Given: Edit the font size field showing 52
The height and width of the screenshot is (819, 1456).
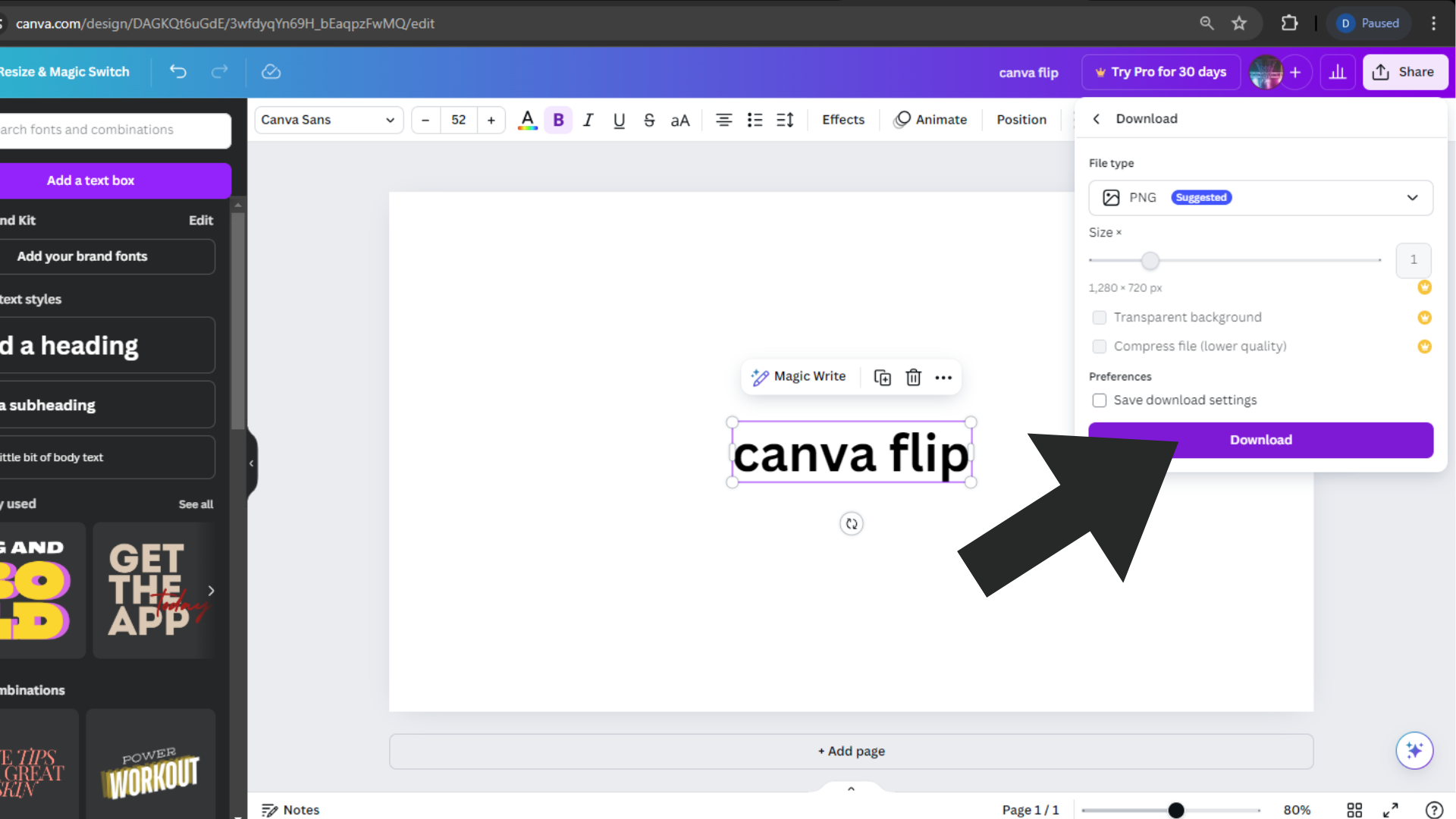Looking at the screenshot, I should coord(459,120).
